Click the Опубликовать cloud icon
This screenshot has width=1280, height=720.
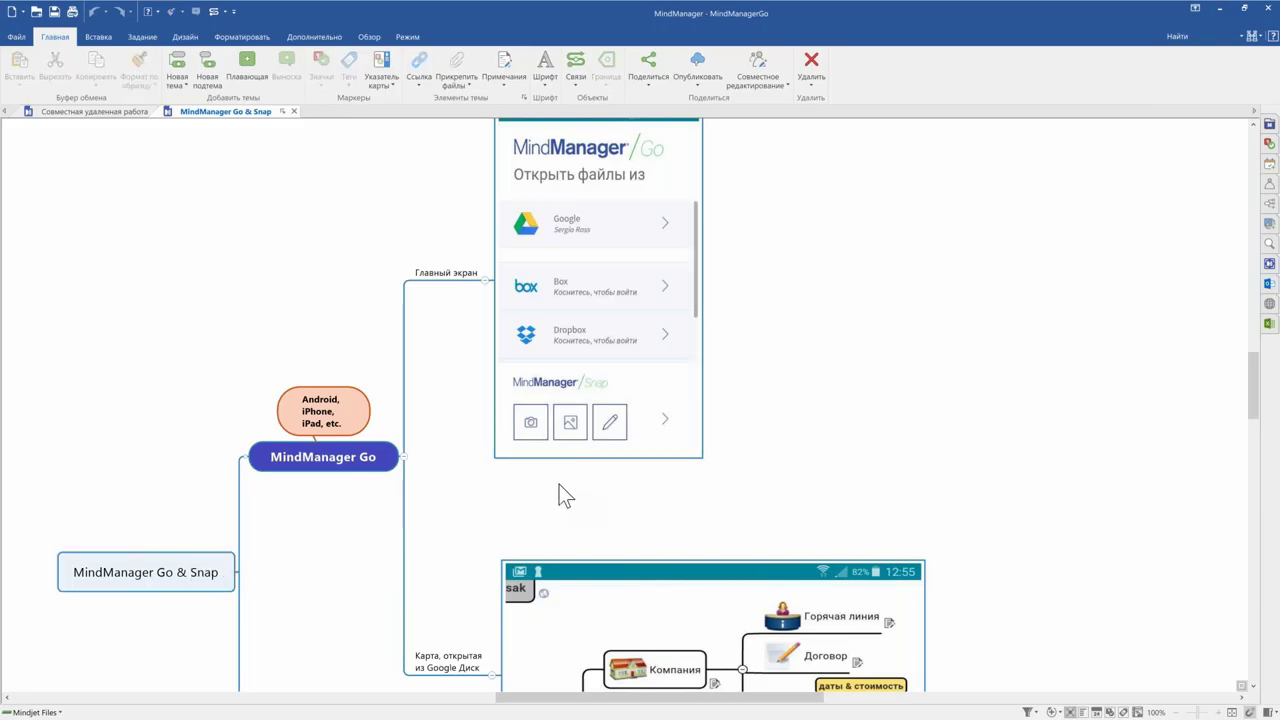point(697,60)
